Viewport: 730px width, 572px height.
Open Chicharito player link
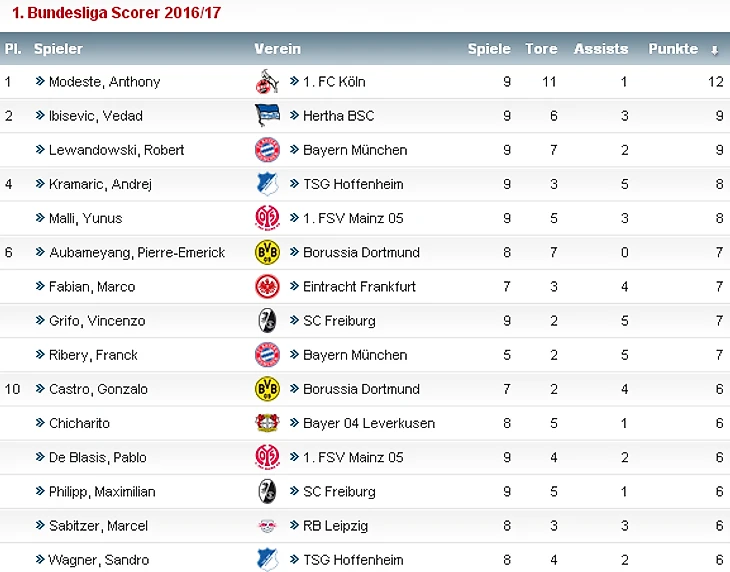[79, 423]
